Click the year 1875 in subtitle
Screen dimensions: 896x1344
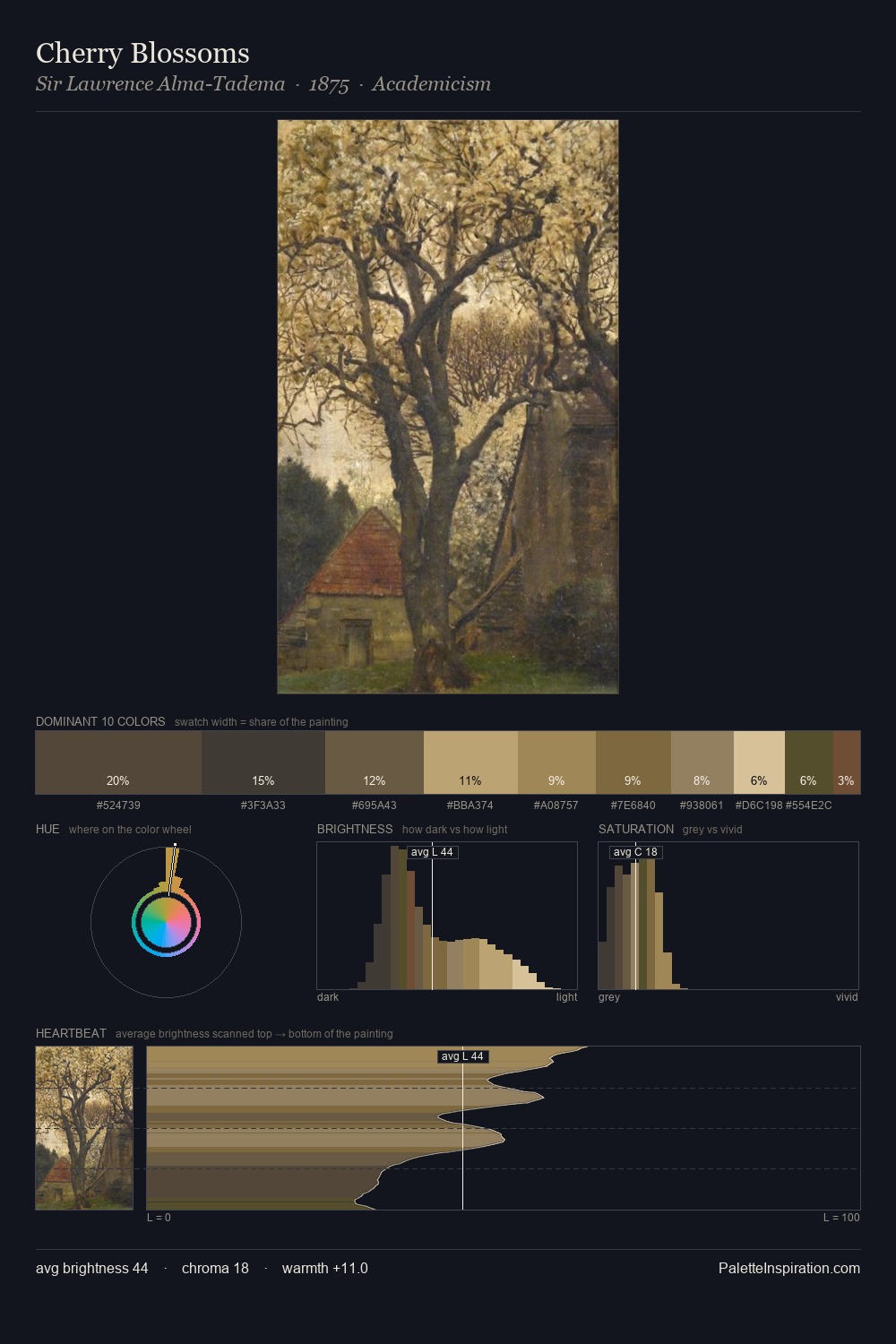329,84
